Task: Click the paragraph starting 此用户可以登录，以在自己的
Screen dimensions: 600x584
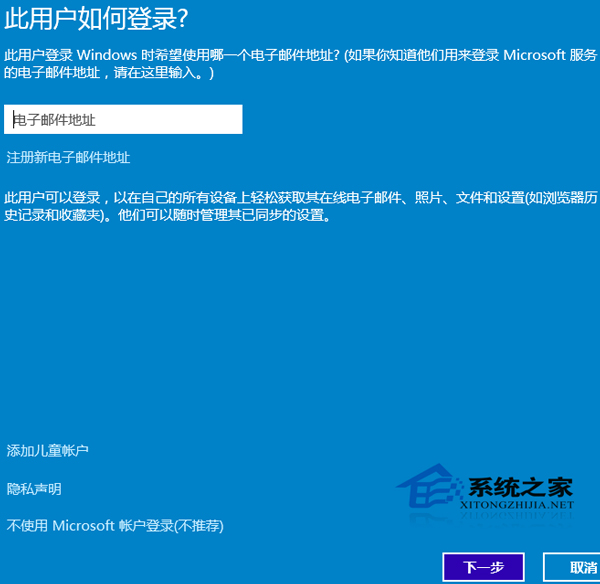Action: (300, 206)
